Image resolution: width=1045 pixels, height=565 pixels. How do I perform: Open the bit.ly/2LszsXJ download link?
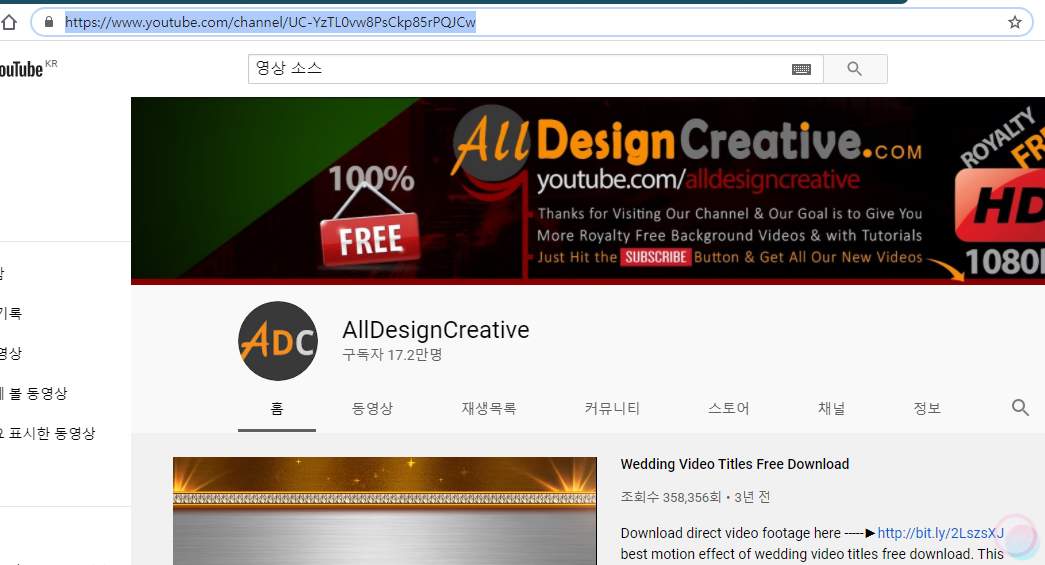tap(940, 533)
